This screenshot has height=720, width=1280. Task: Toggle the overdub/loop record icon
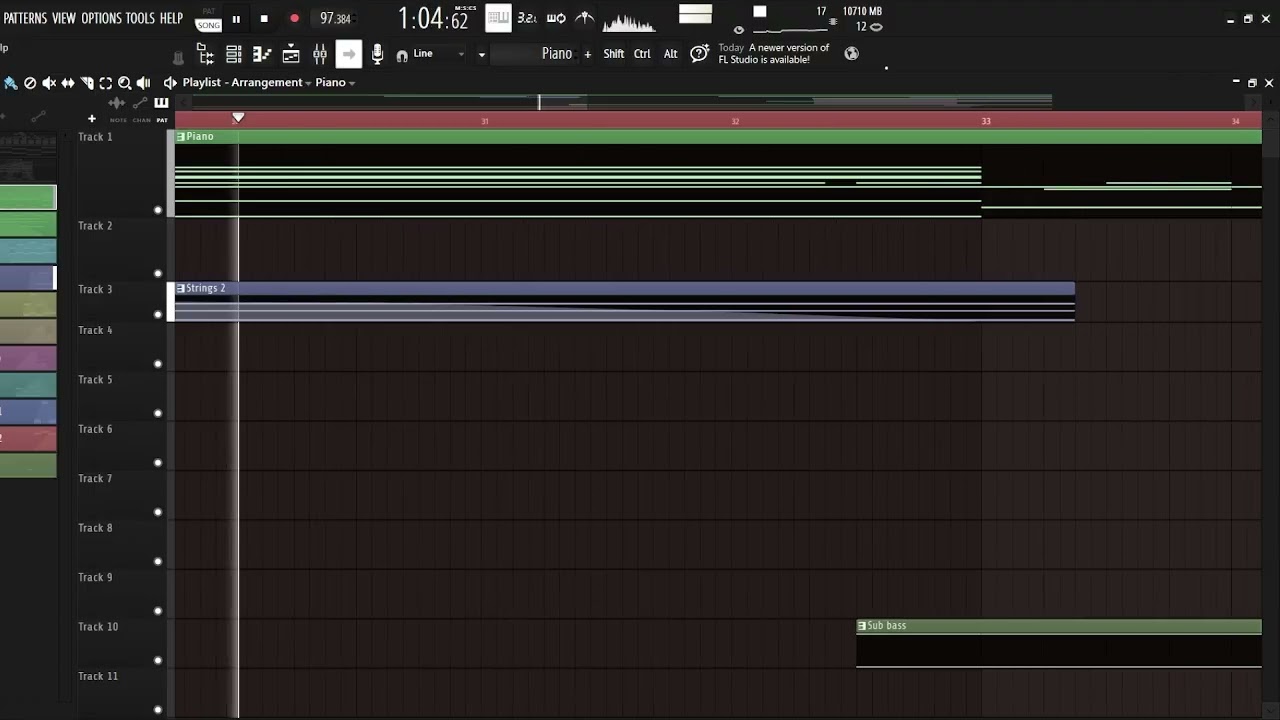pyautogui.click(x=556, y=18)
